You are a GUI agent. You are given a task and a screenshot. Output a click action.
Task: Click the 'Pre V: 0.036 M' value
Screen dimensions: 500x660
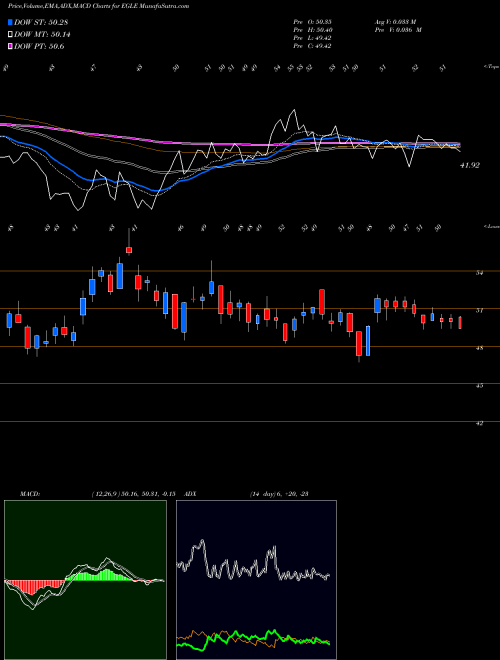tap(398, 30)
